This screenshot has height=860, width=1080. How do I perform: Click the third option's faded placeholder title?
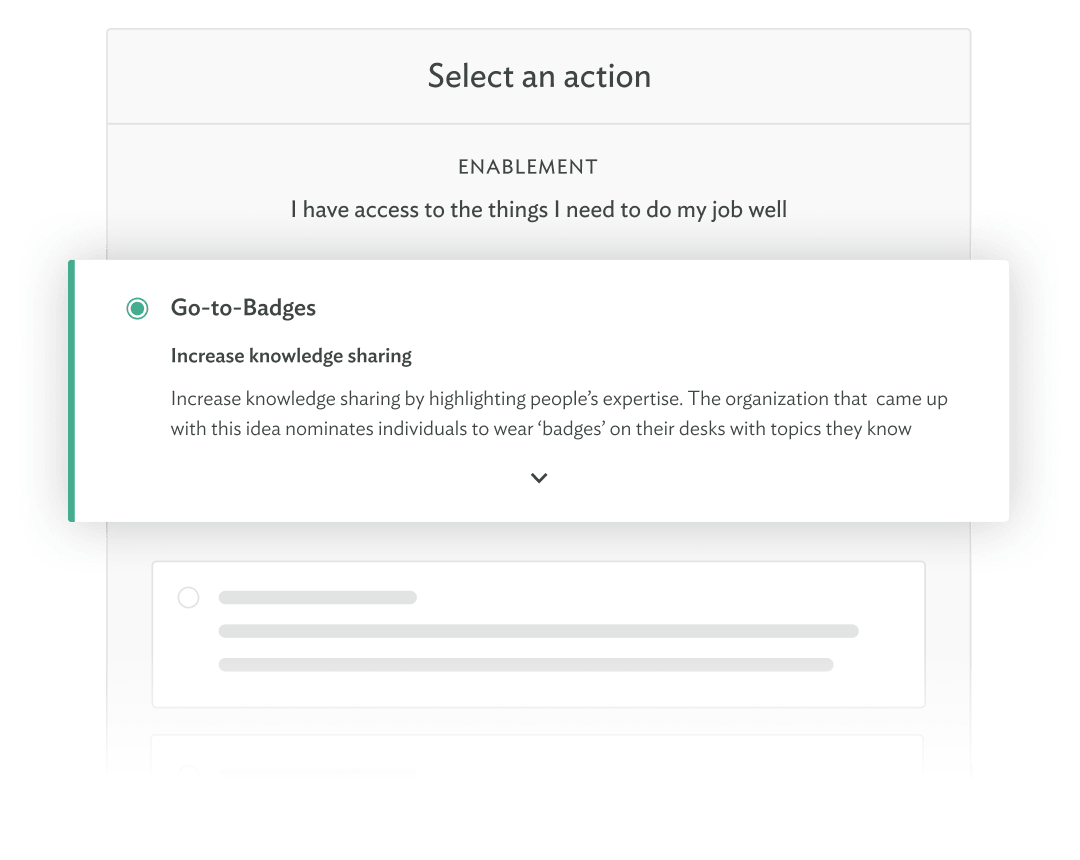317,772
